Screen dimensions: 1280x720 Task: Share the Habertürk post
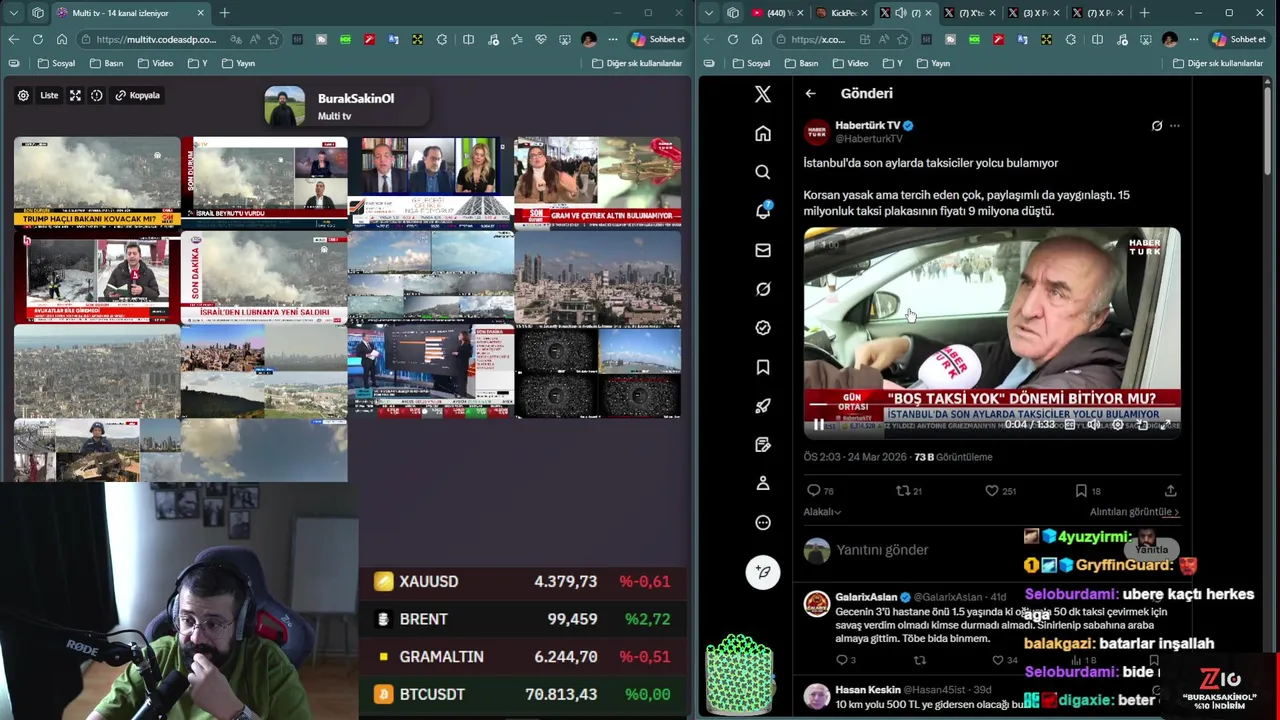click(x=1171, y=491)
